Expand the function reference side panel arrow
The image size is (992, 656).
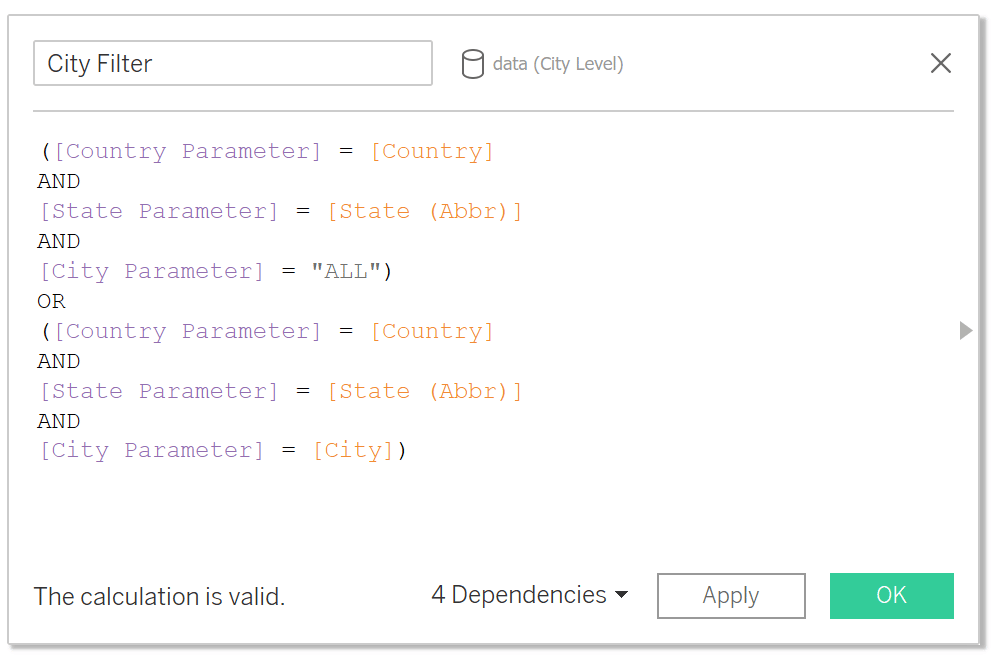(965, 330)
